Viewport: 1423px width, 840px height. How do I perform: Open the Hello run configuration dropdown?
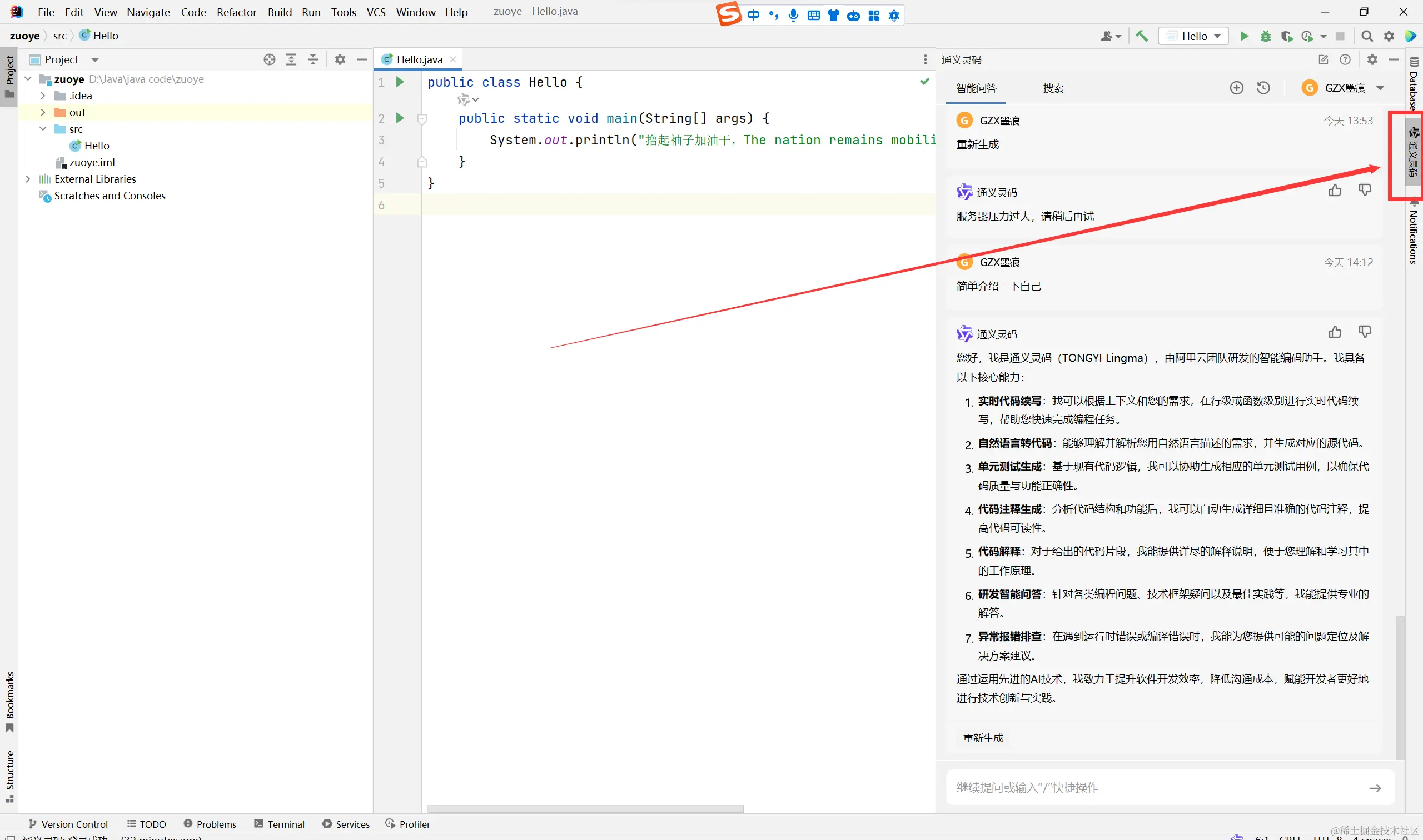[1193, 36]
